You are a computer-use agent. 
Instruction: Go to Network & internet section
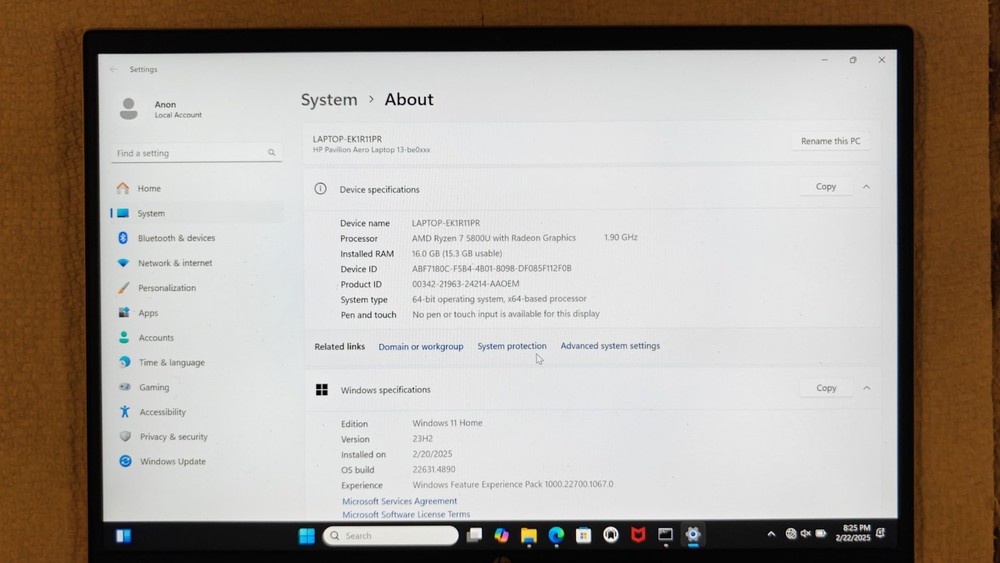click(x=175, y=263)
